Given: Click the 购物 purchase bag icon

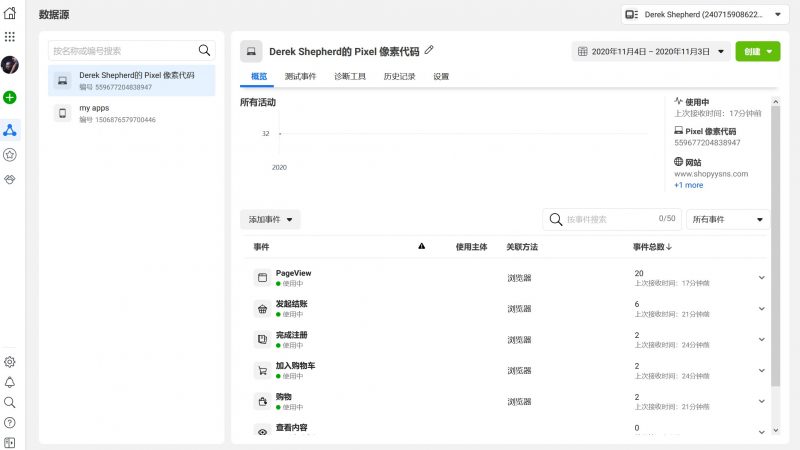Looking at the screenshot, I should [x=262, y=402].
